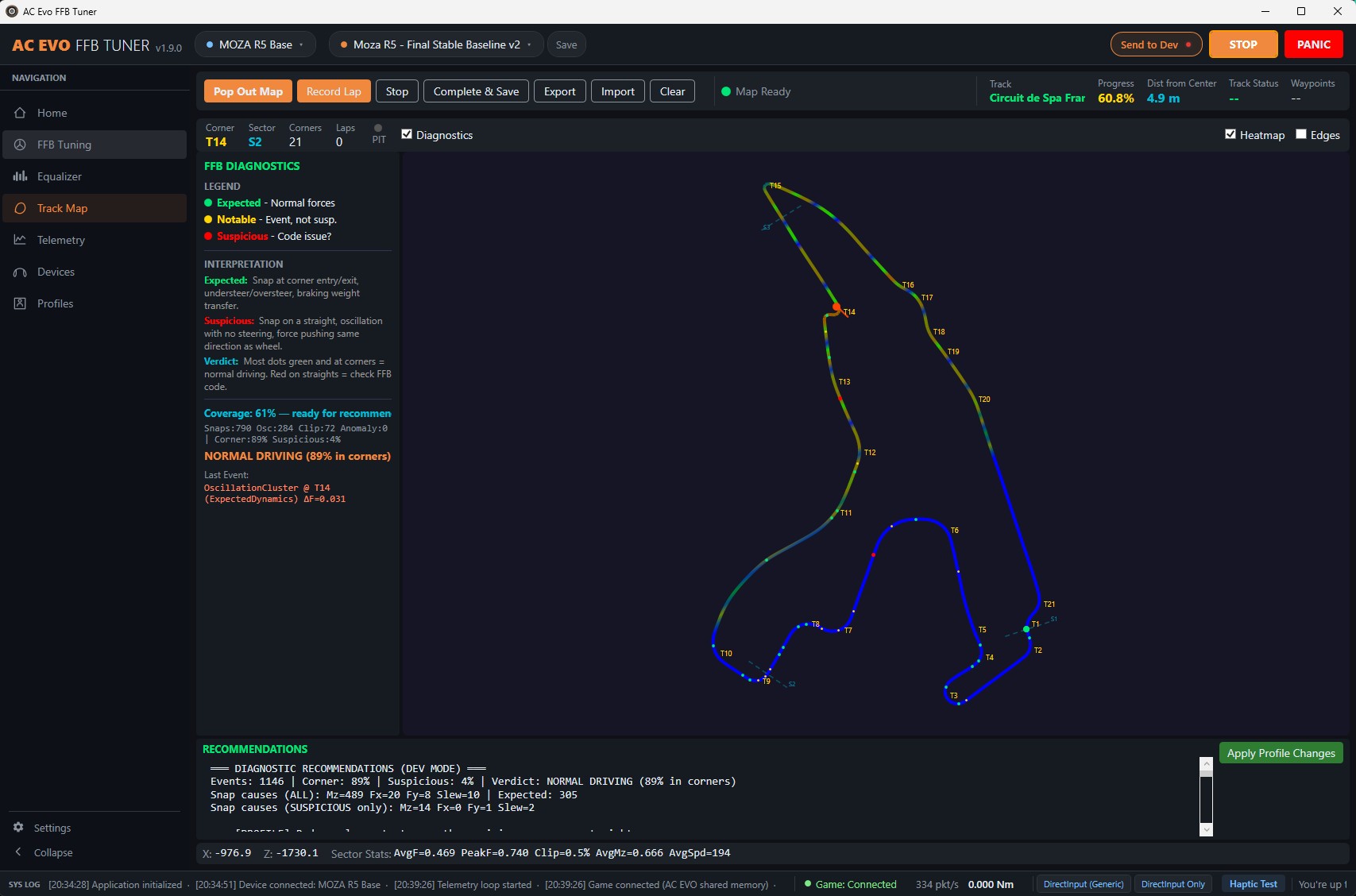The height and width of the screenshot is (896, 1356).
Task: Click the orange STOP button
Action: [1243, 44]
